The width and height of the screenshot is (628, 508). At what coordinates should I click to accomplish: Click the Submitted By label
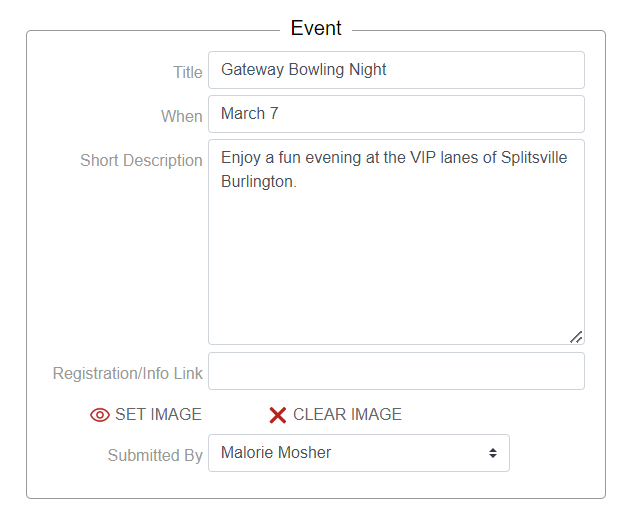pyautogui.click(x=155, y=455)
